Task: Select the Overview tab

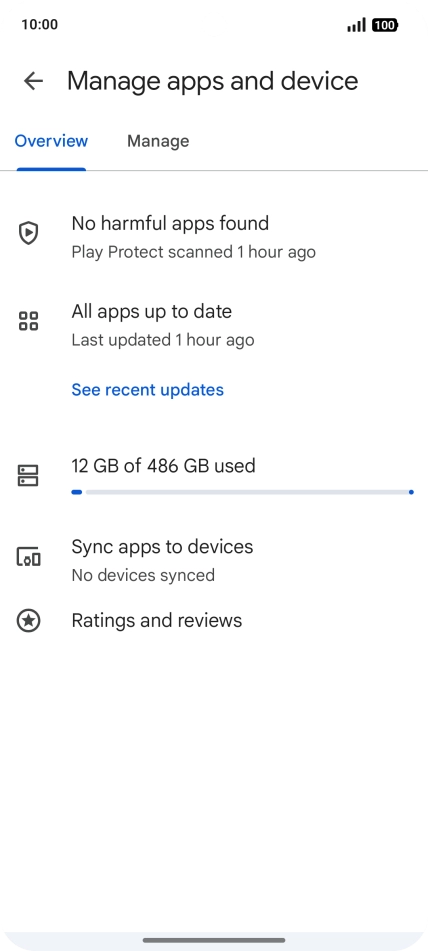Action: click(x=52, y=141)
